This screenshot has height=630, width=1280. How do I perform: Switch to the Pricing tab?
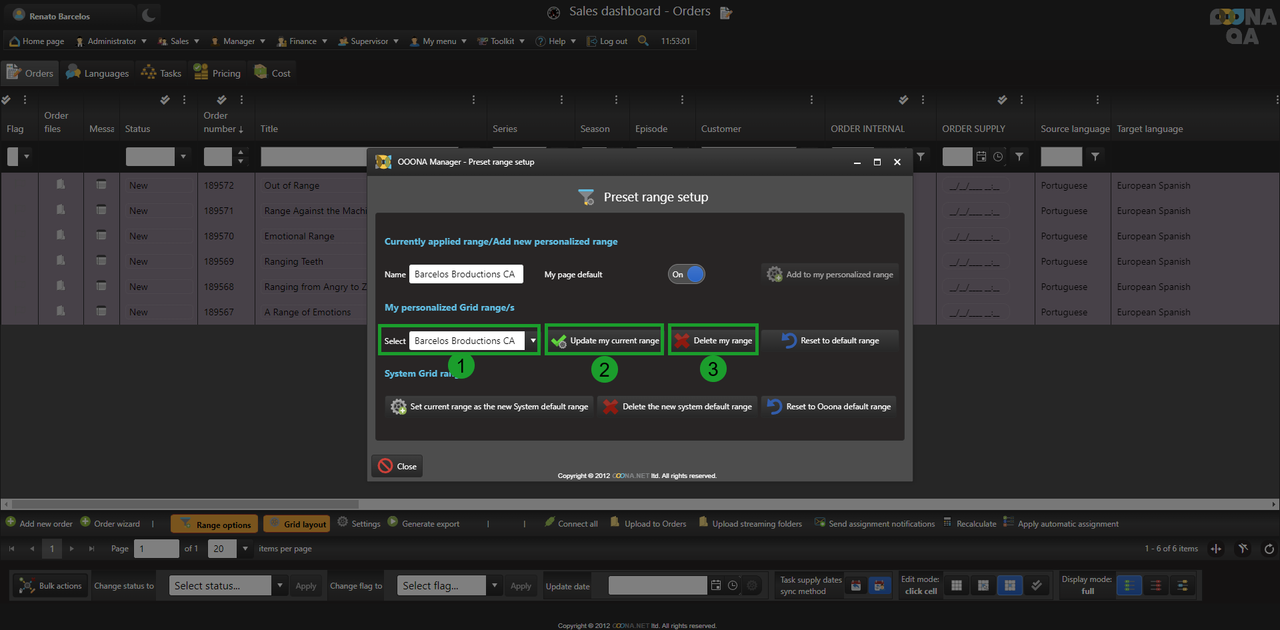coord(217,73)
